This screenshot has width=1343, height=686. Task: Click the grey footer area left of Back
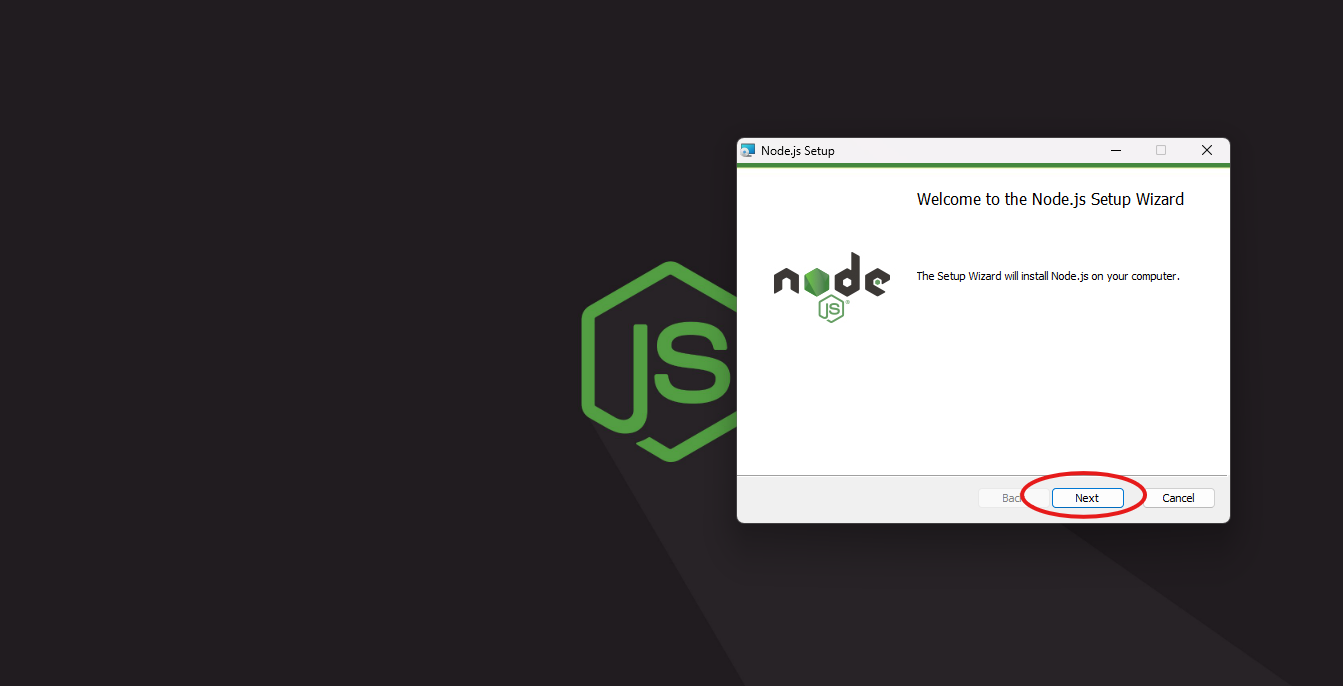pyautogui.click(x=850, y=498)
